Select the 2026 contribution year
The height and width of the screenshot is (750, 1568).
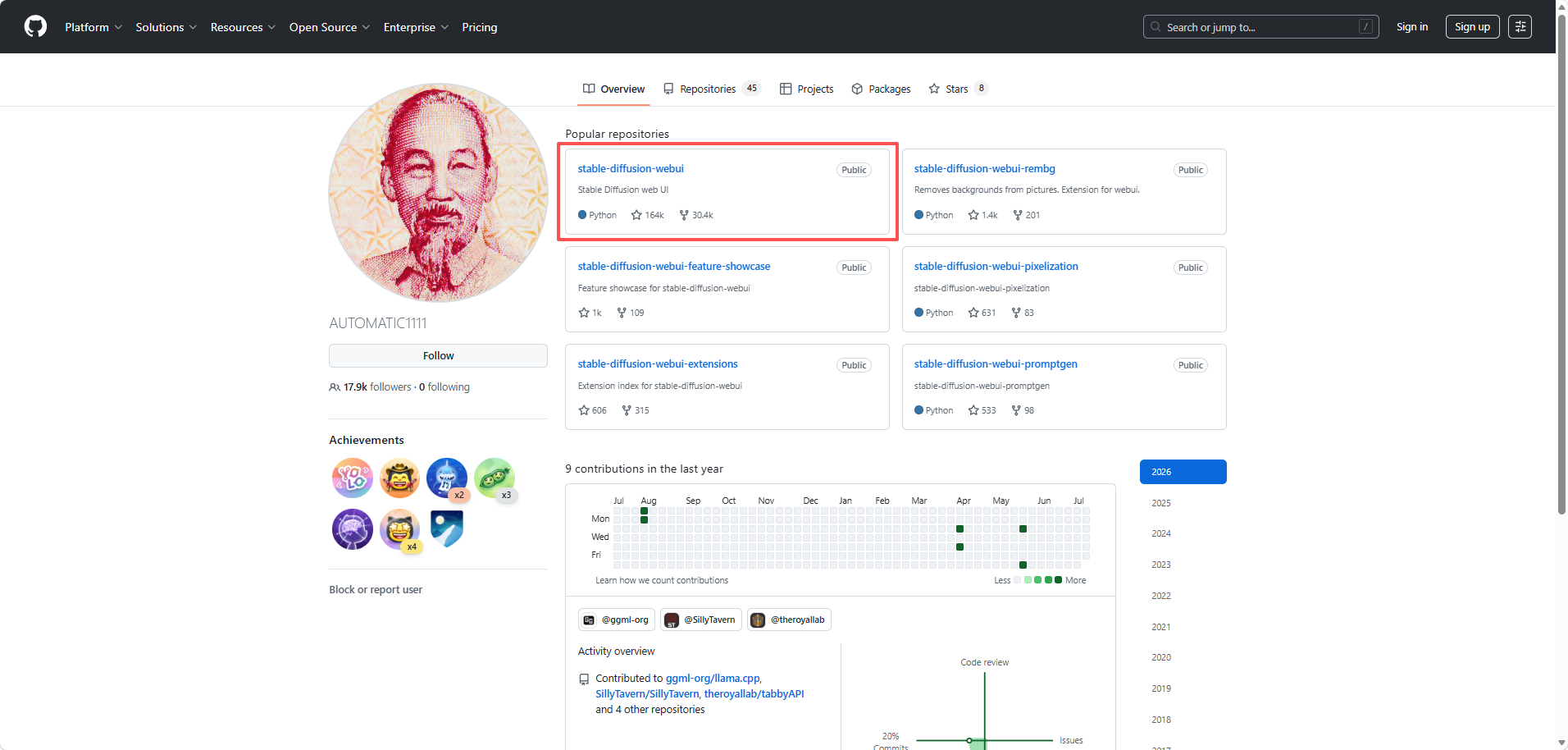click(1183, 472)
